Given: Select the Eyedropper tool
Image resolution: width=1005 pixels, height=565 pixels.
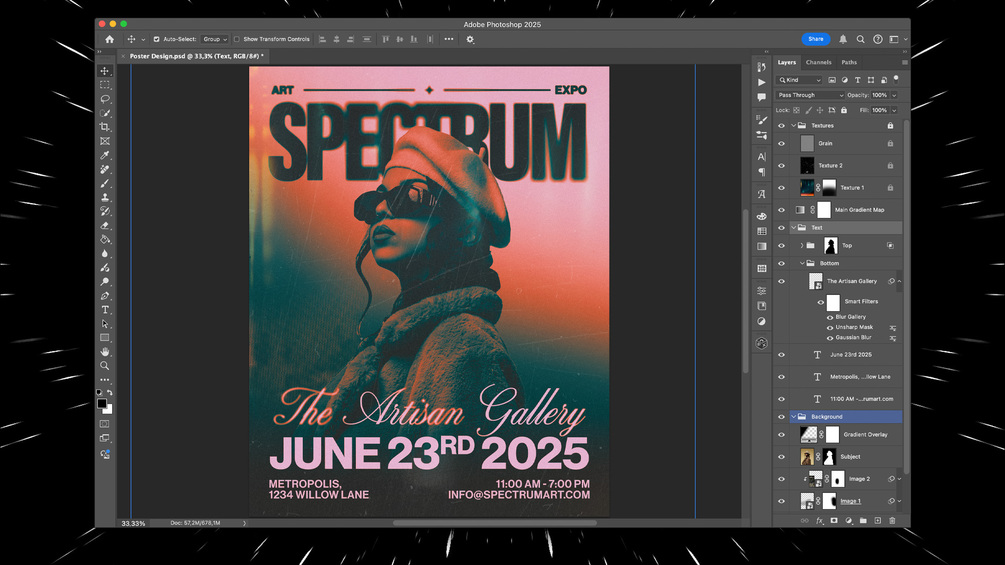Looking at the screenshot, I should pyautogui.click(x=104, y=155).
